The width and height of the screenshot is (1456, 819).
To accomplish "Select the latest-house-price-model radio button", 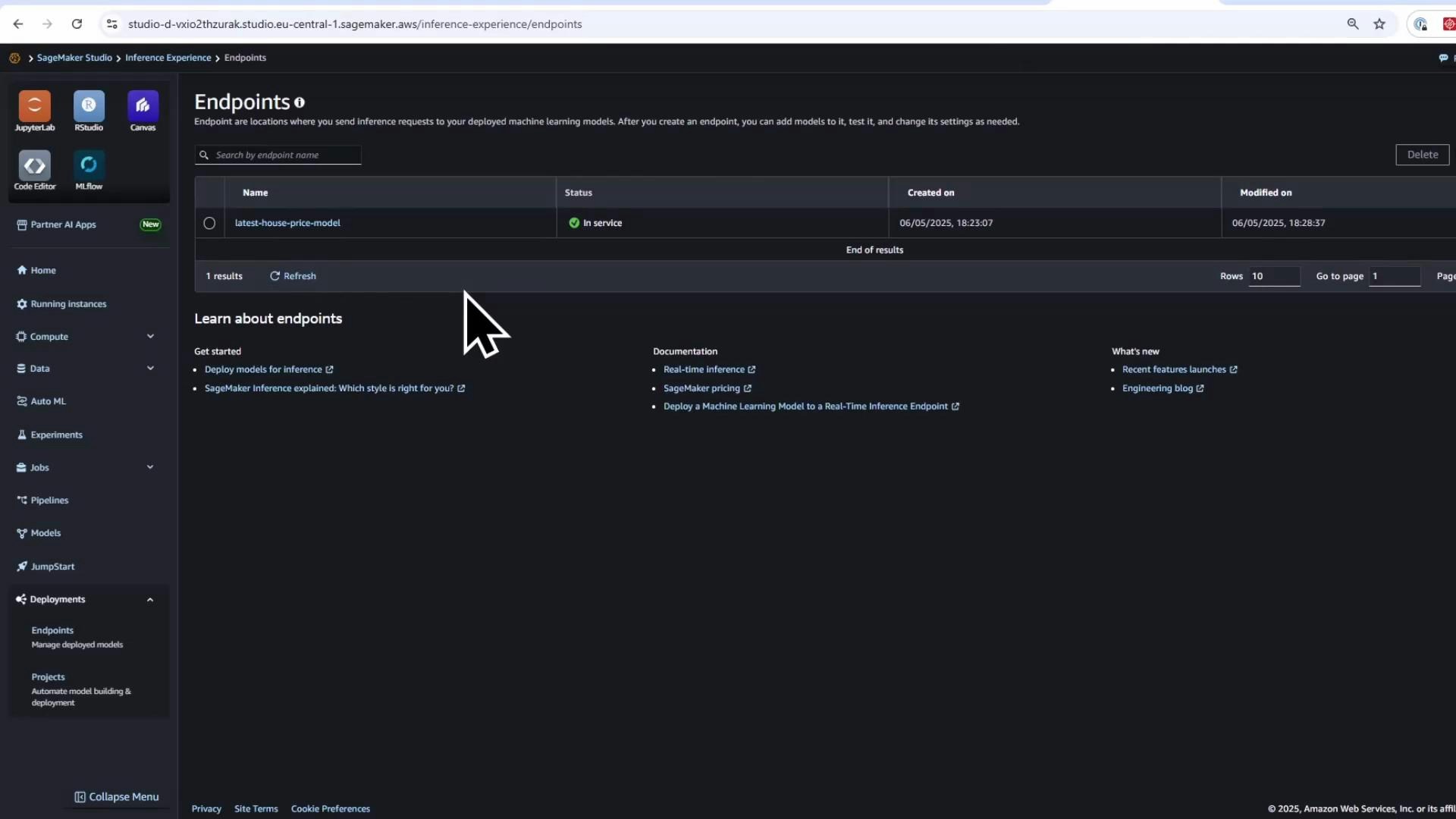I will pos(209,223).
